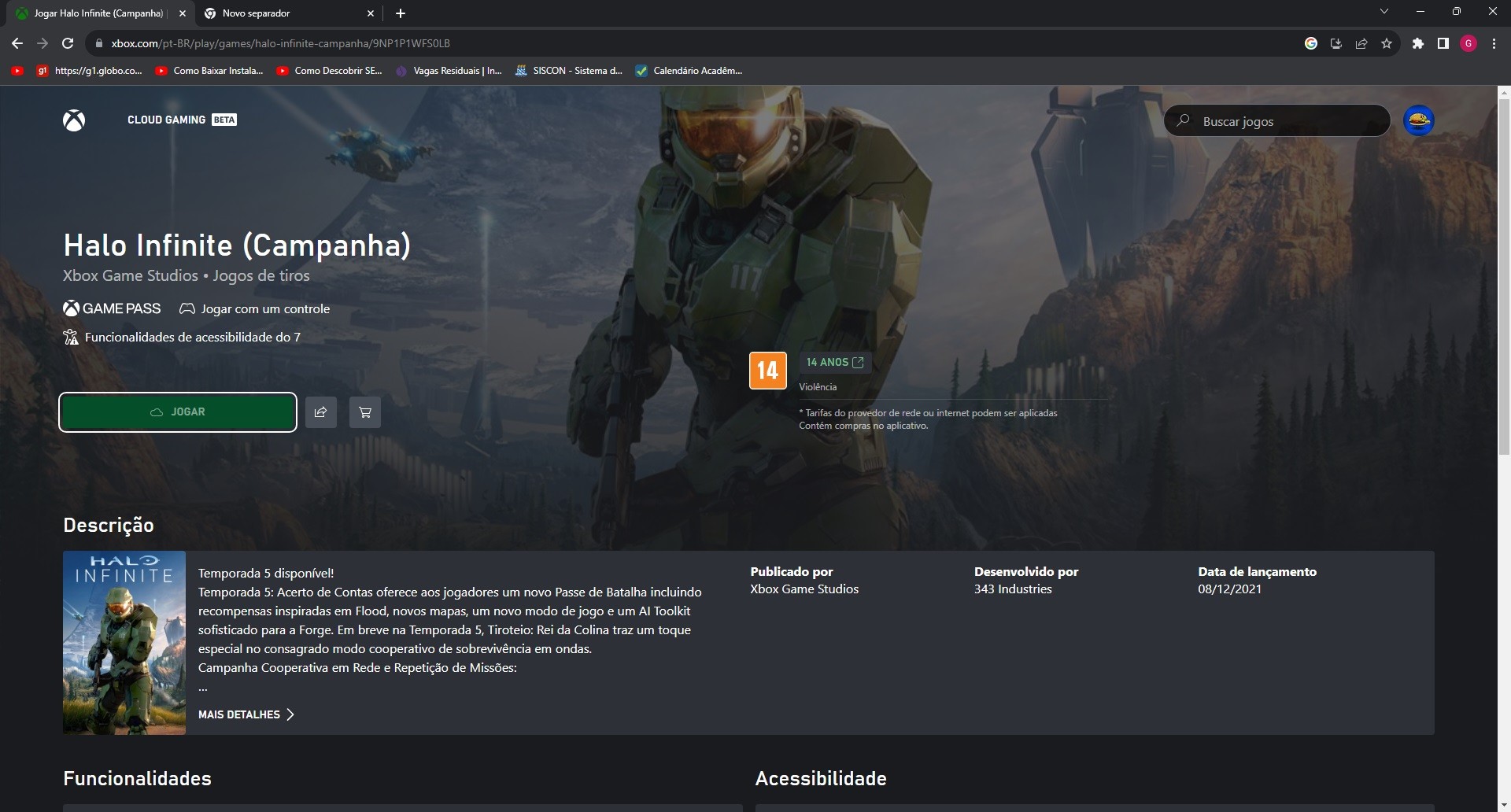Screen dimensions: 1511x812
Task: Click the share game icon button
Action: pyautogui.click(x=321, y=412)
